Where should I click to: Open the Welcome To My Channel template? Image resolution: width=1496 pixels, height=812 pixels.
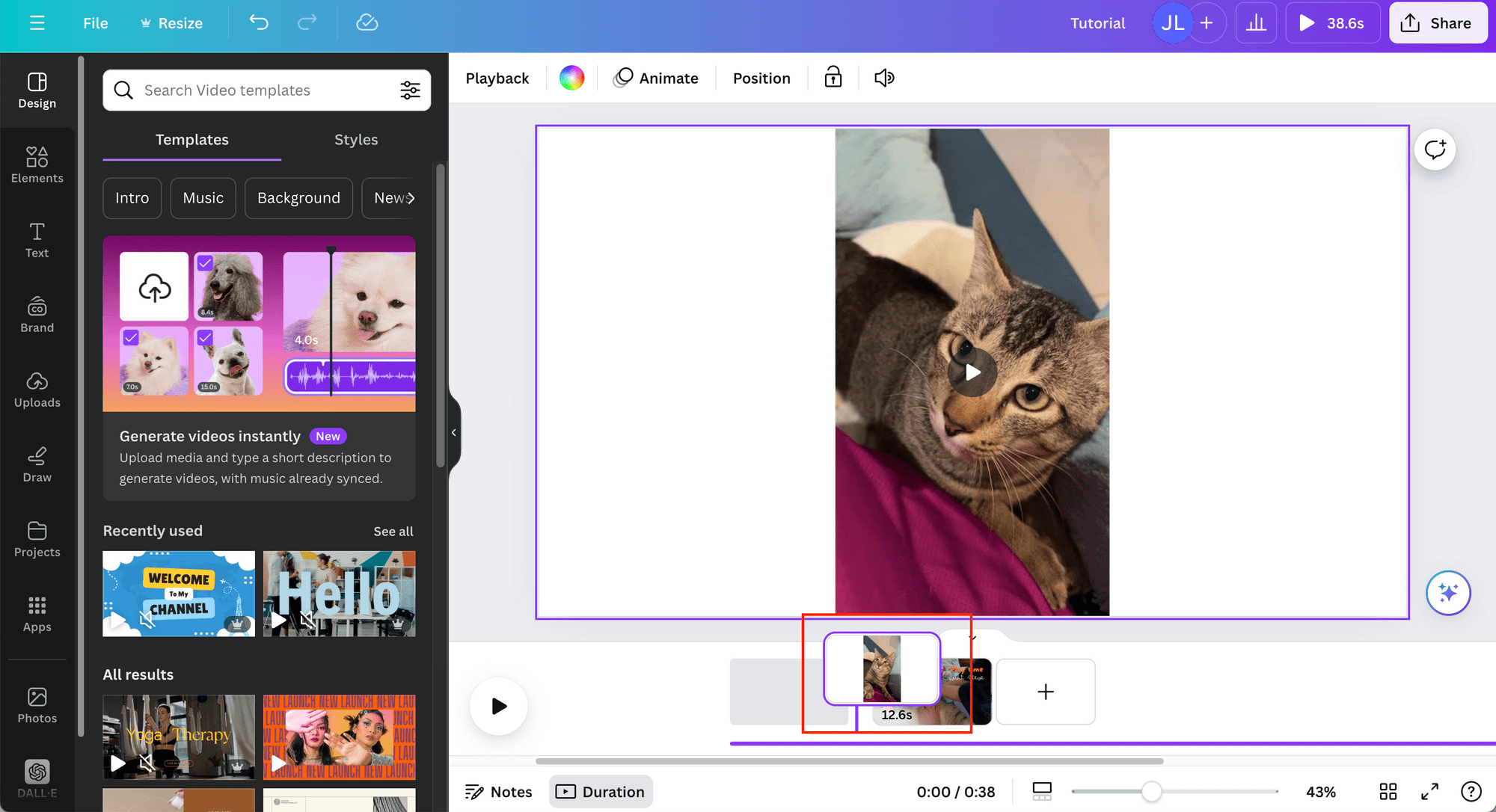pos(179,594)
